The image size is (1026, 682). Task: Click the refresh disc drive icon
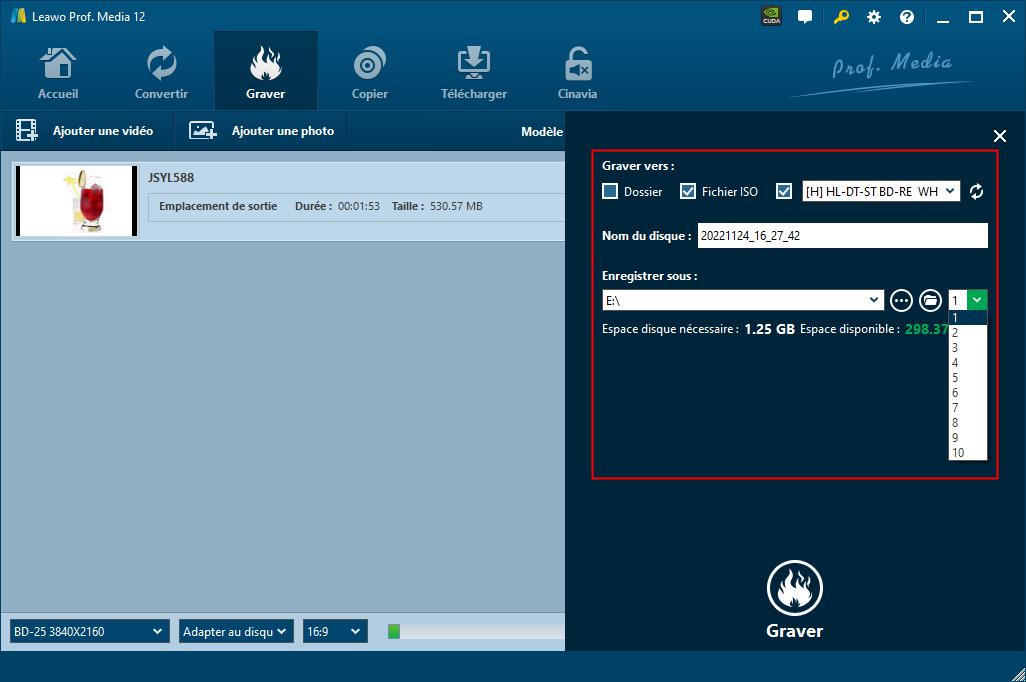976,191
